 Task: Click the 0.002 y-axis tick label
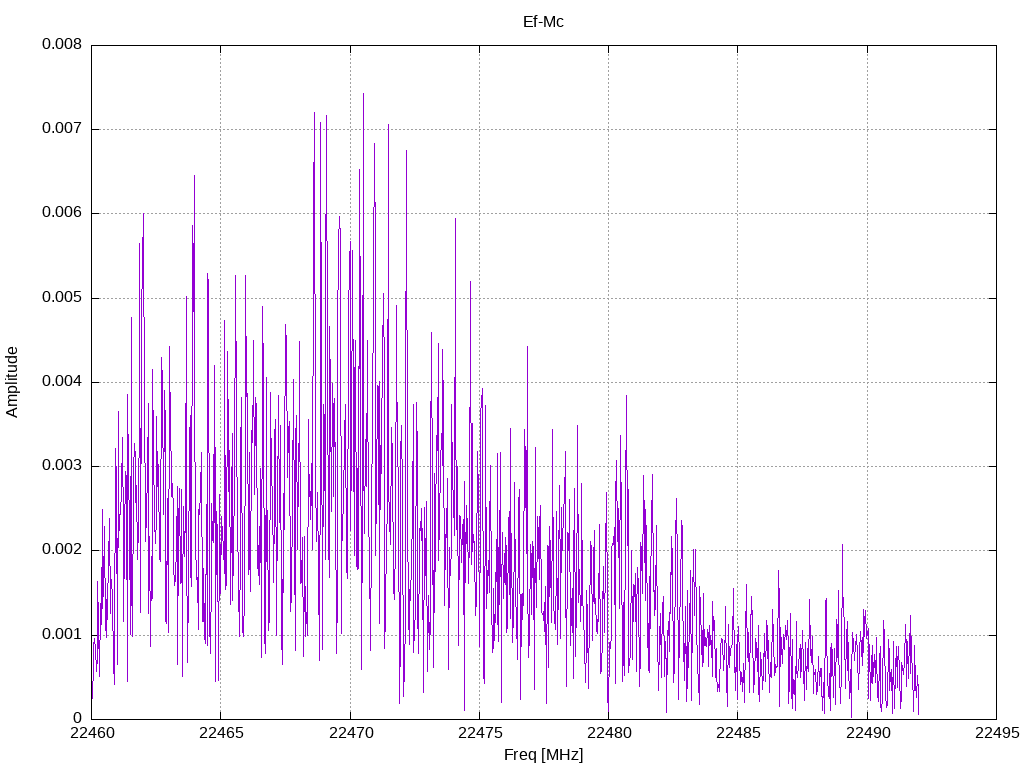point(62,550)
